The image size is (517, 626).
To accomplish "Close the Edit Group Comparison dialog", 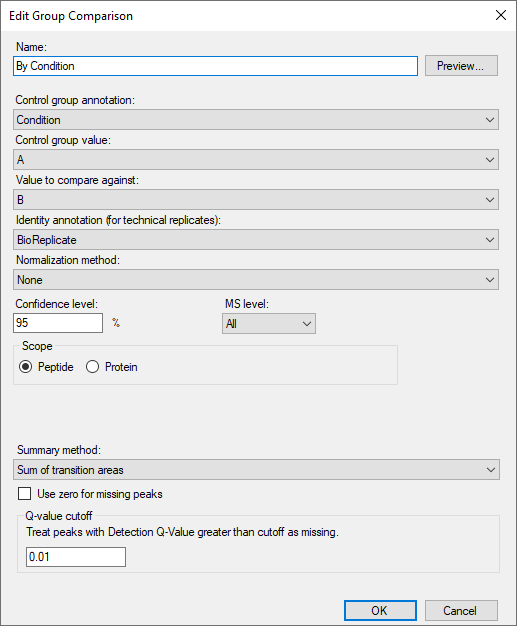I will pos(501,15).
